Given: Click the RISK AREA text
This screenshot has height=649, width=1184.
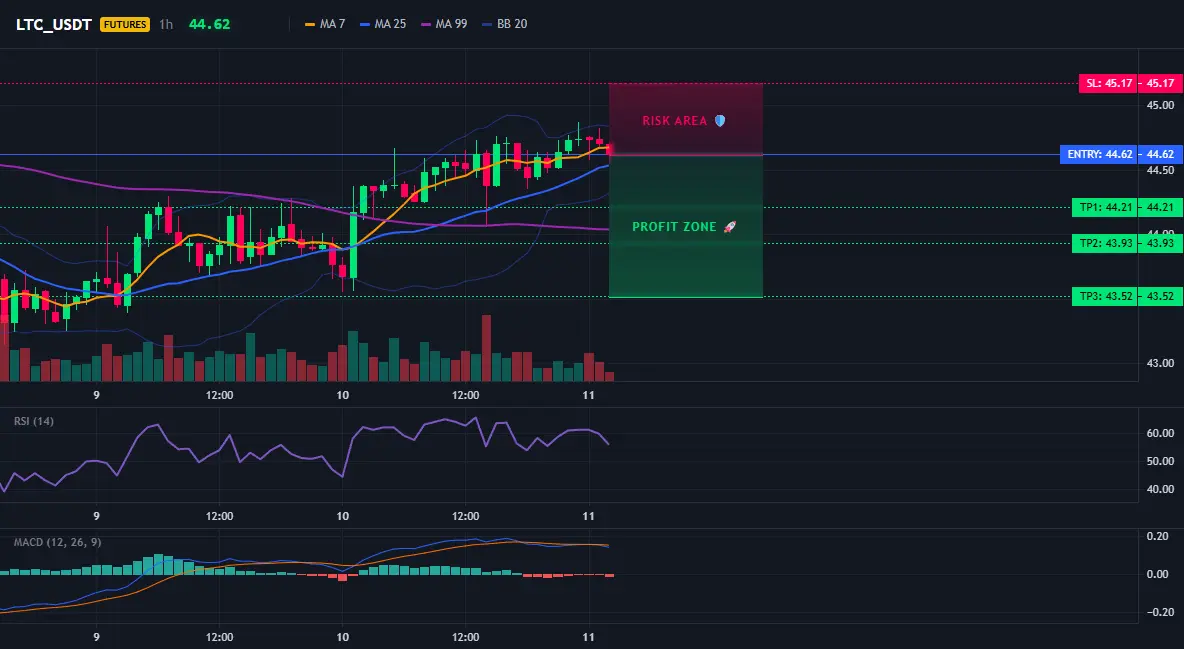Looking at the screenshot, I should coord(674,121).
